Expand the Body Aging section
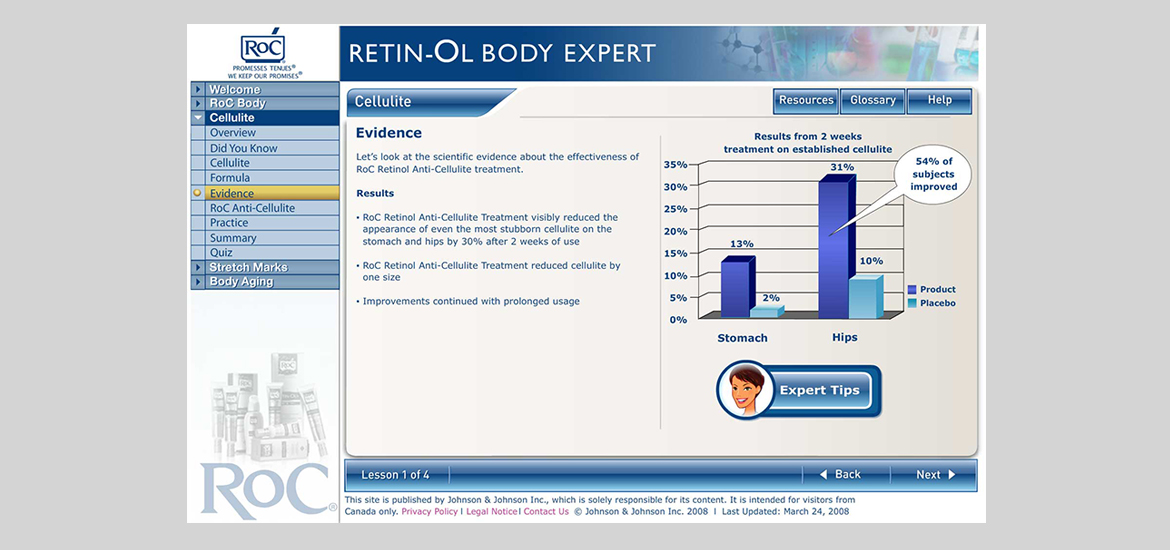1170x550 pixels. tap(199, 282)
